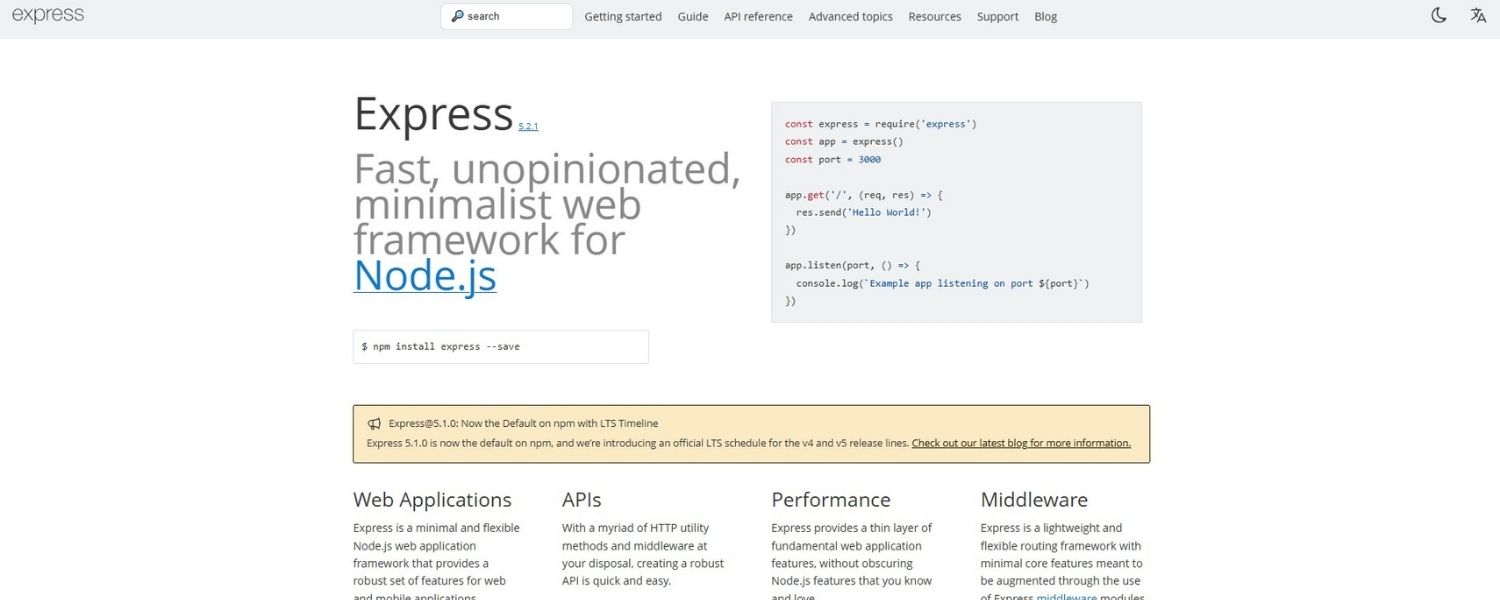
Task: Open the latest blog announcement link
Action: click(1021, 442)
